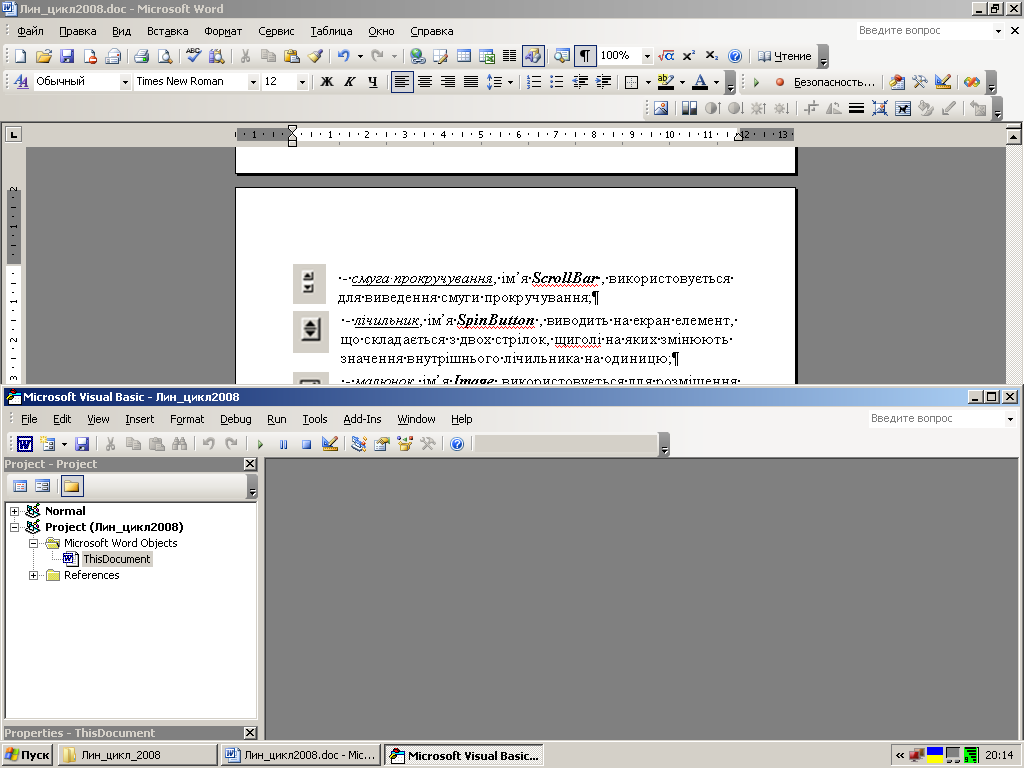
Task: Click View Code icon in Project panel
Action: pyautogui.click(x=20, y=486)
